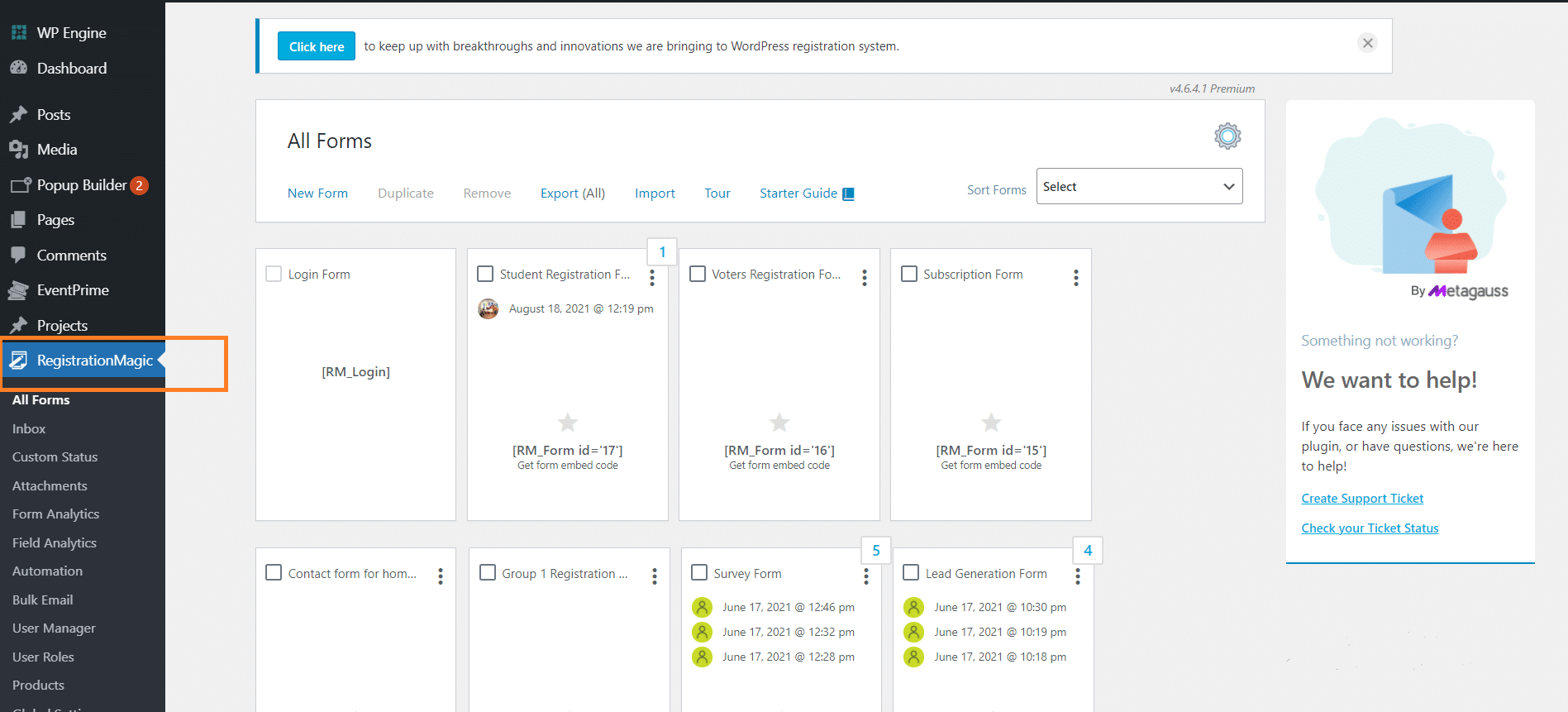Open Student Registration form three-dot menu

(652, 278)
